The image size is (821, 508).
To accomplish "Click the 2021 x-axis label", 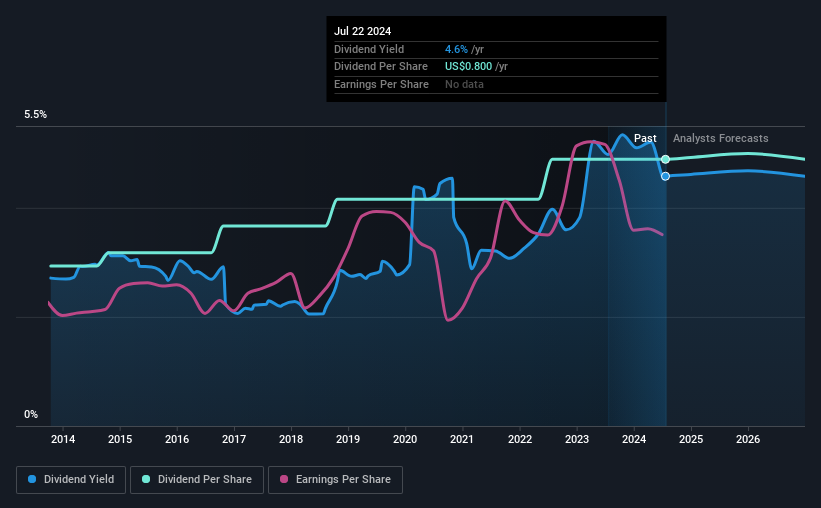I will click(x=462, y=439).
